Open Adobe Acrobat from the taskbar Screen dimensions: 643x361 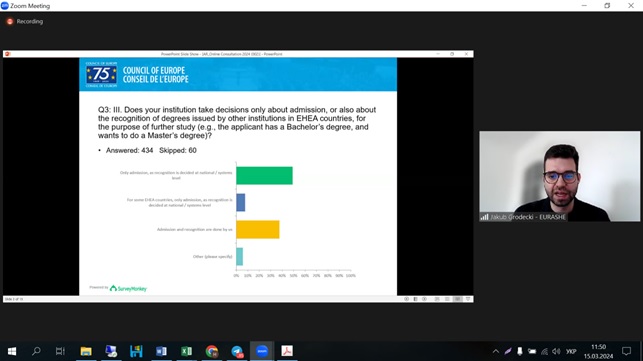coord(287,351)
